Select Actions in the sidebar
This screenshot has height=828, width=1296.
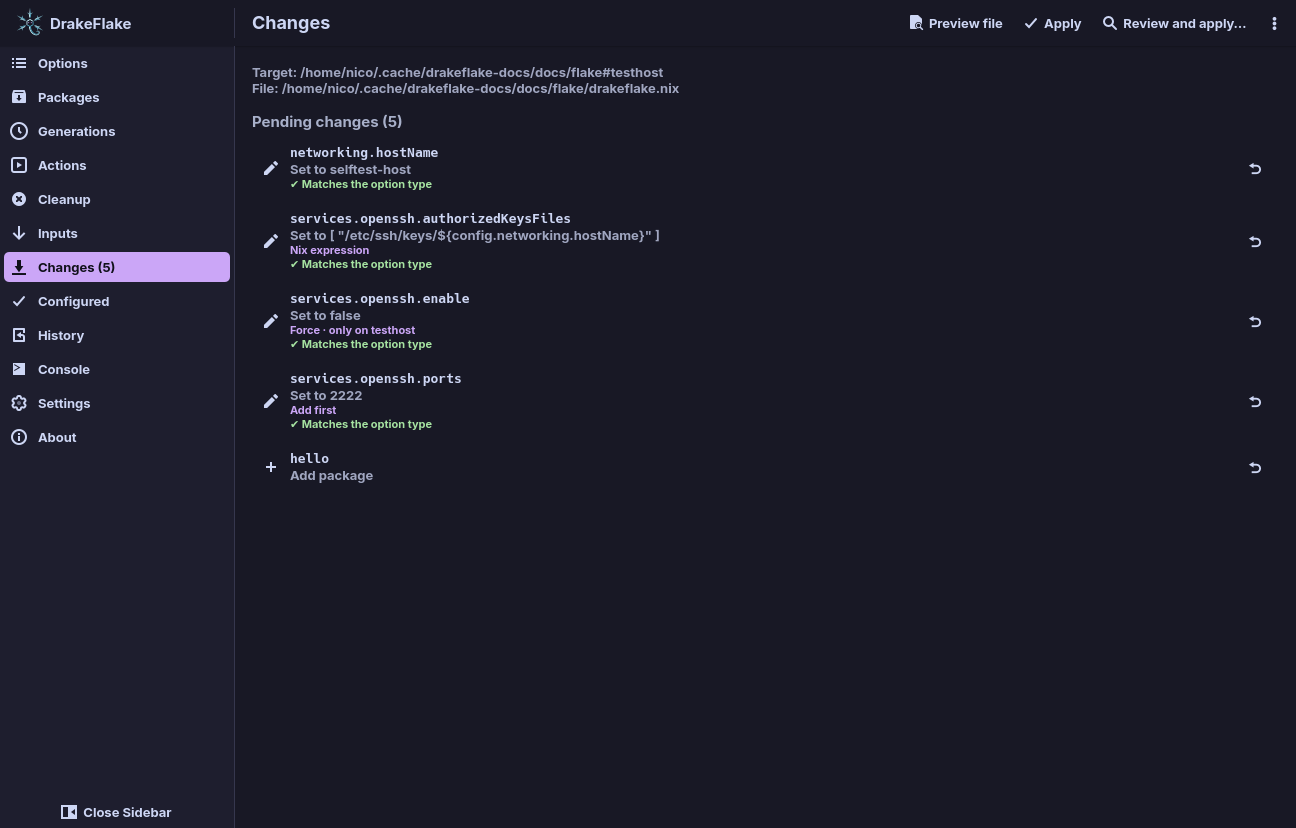click(x=117, y=165)
